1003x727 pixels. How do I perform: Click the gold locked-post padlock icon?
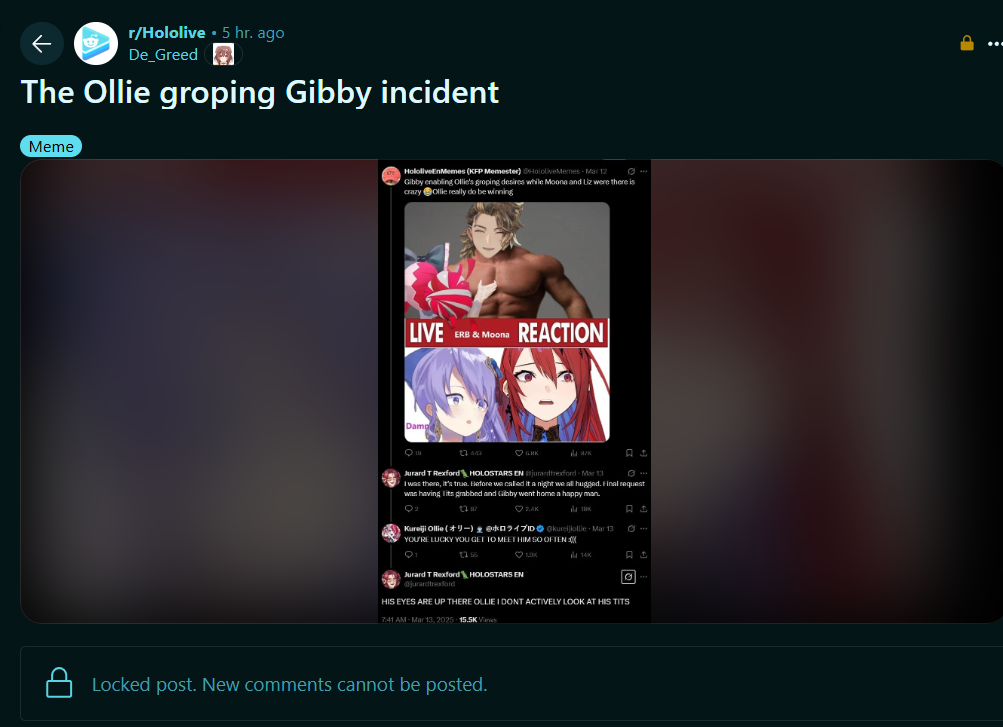[967, 43]
